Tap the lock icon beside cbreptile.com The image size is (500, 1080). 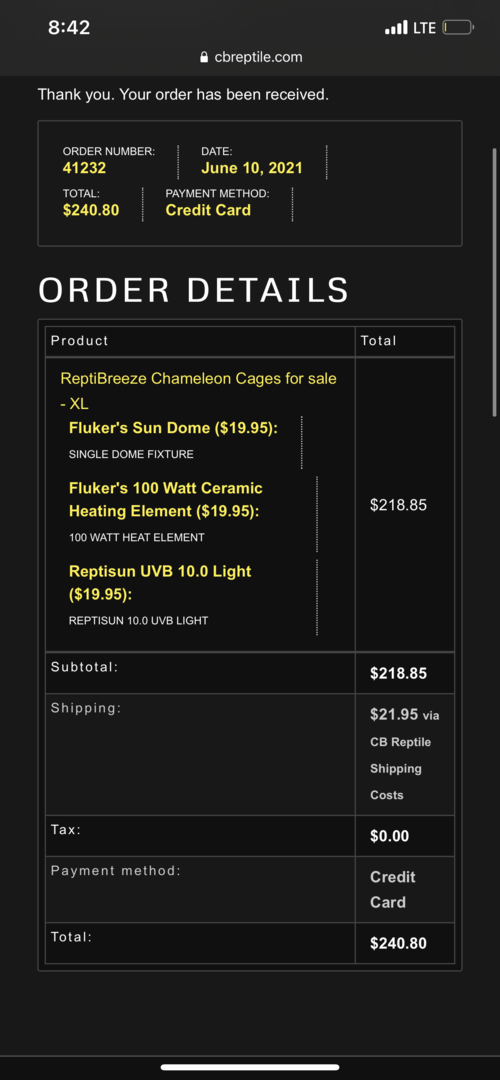(x=203, y=57)
